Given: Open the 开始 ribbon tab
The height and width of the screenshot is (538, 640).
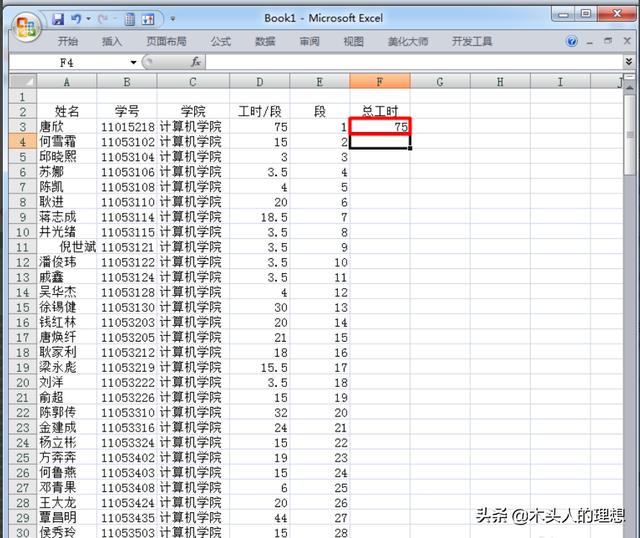Looking at the screenshot, I should point(68,41).
